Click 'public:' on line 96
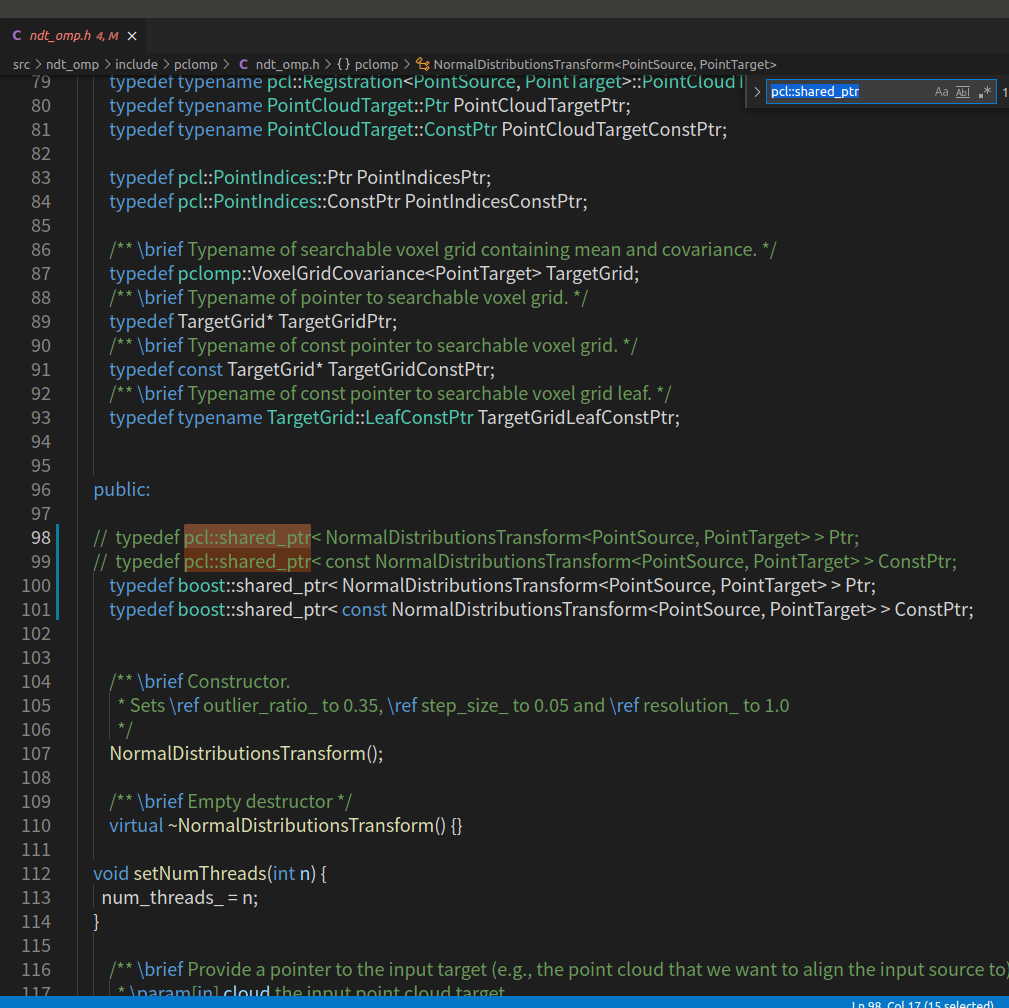 tap(122, 490)
